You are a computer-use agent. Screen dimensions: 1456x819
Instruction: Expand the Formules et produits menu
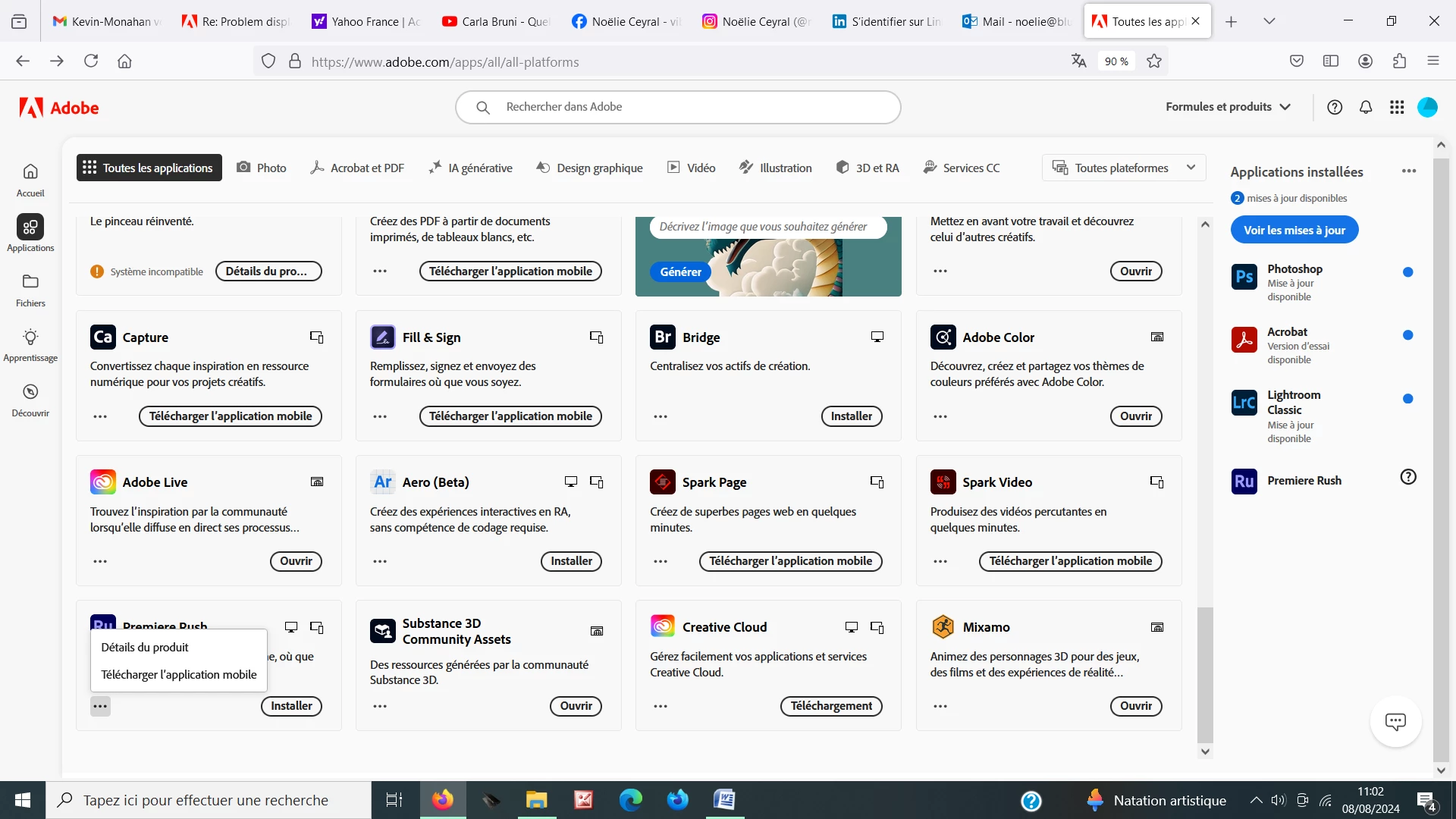coord(1228,107)
